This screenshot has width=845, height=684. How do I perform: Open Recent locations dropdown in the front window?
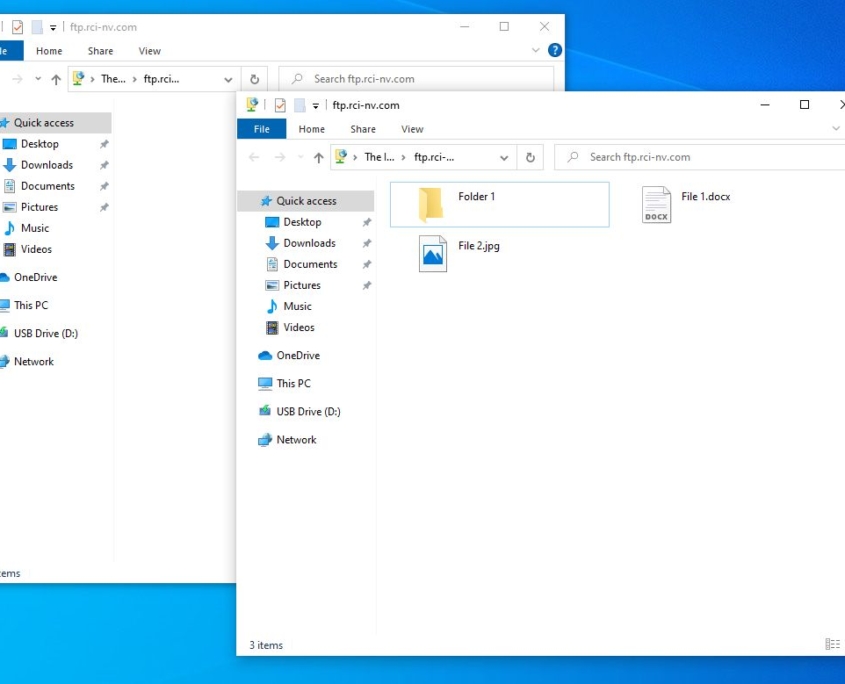point(300,157)
